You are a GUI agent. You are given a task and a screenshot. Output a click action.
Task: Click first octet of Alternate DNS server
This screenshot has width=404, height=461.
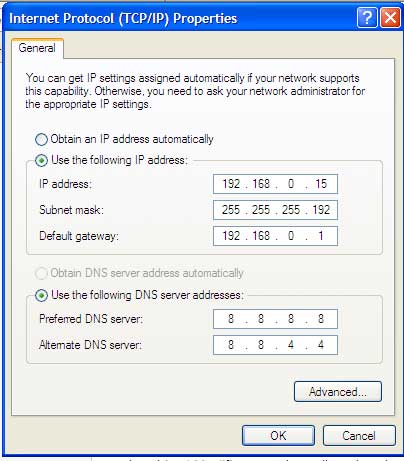tap(231, 345)
